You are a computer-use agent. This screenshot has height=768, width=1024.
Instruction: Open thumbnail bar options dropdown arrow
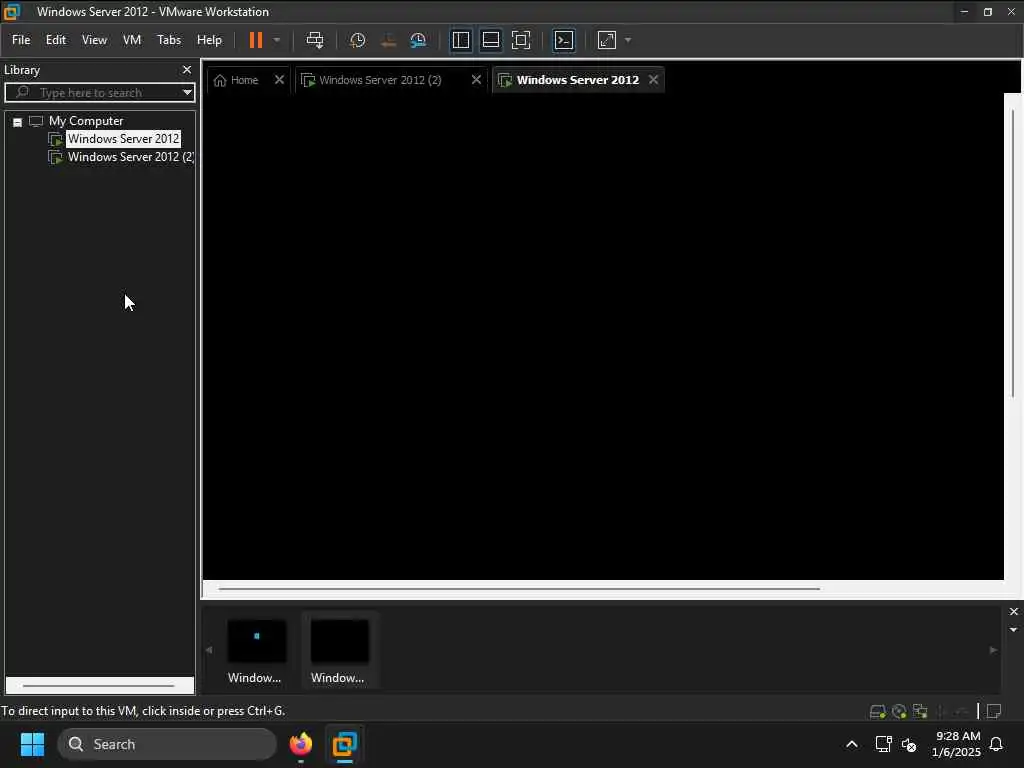tap(1014, 630)
